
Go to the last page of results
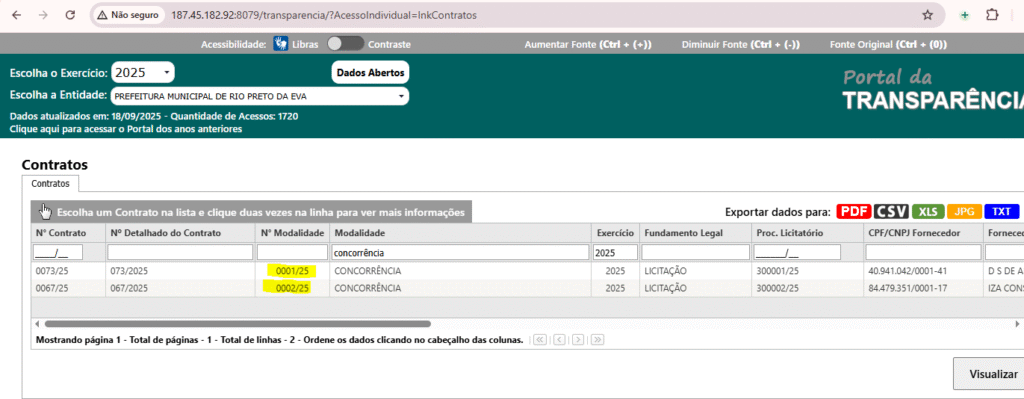click(597, 340)
